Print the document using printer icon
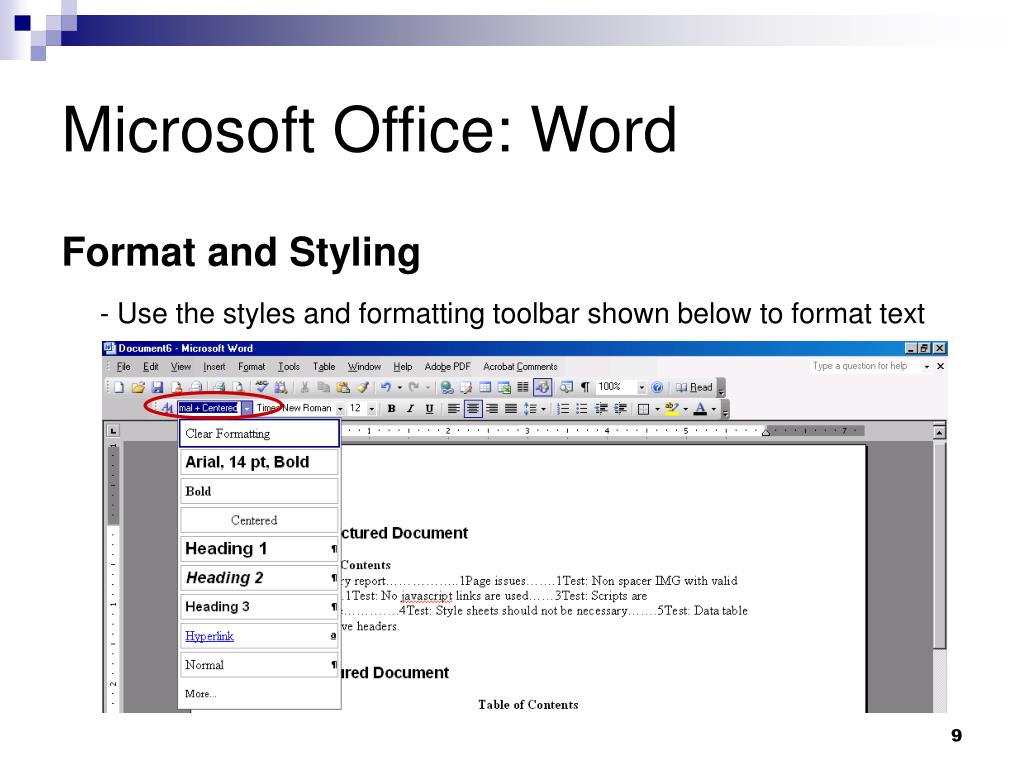The width and height of the screenshot is (1024, 768). coord(218,387)
